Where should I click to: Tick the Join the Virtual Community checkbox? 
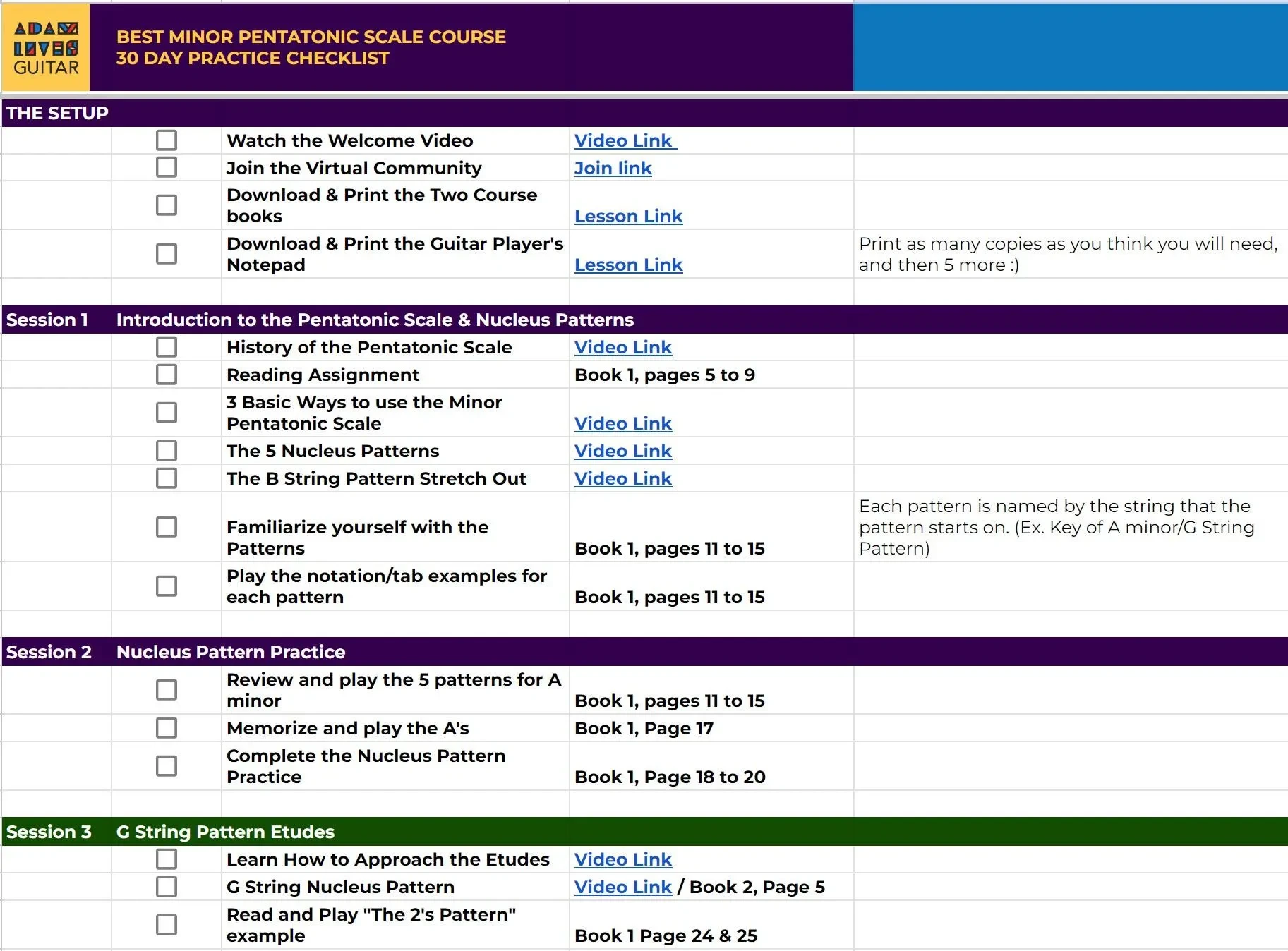click(167, 167)
